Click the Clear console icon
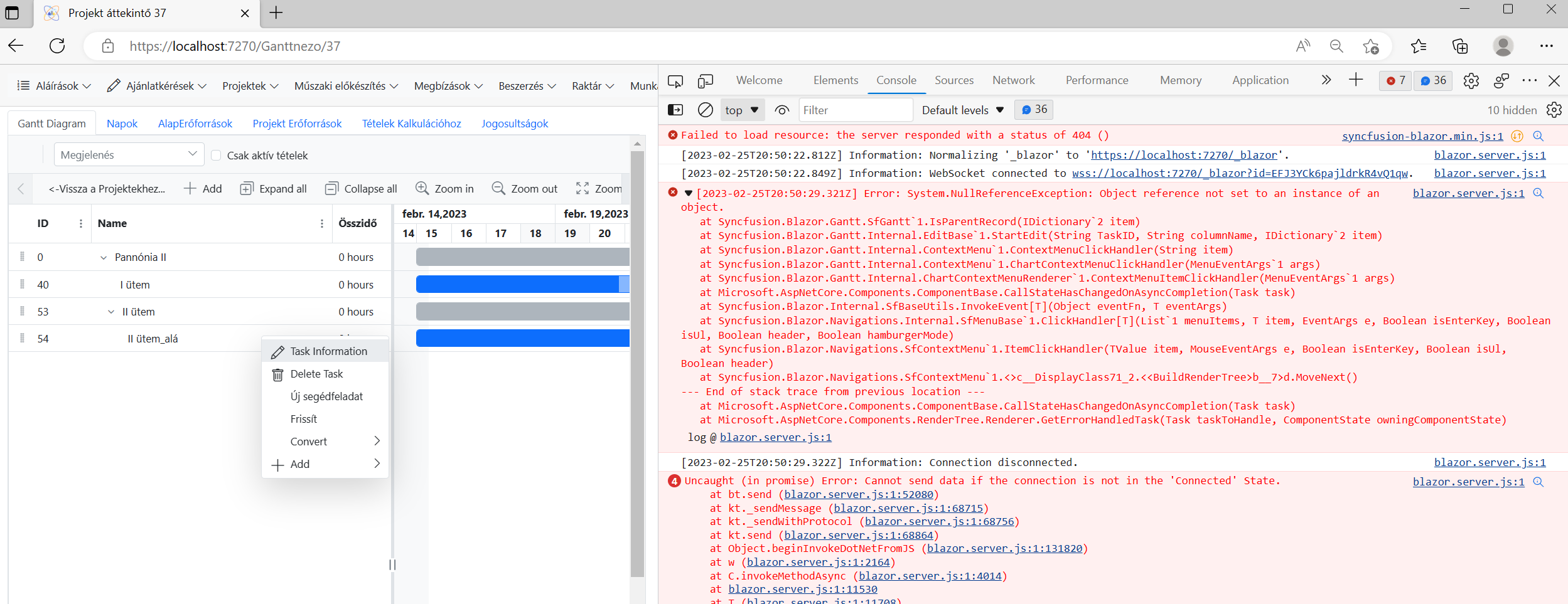Viewport: 1568px width, 604px height. click(705, 110)
